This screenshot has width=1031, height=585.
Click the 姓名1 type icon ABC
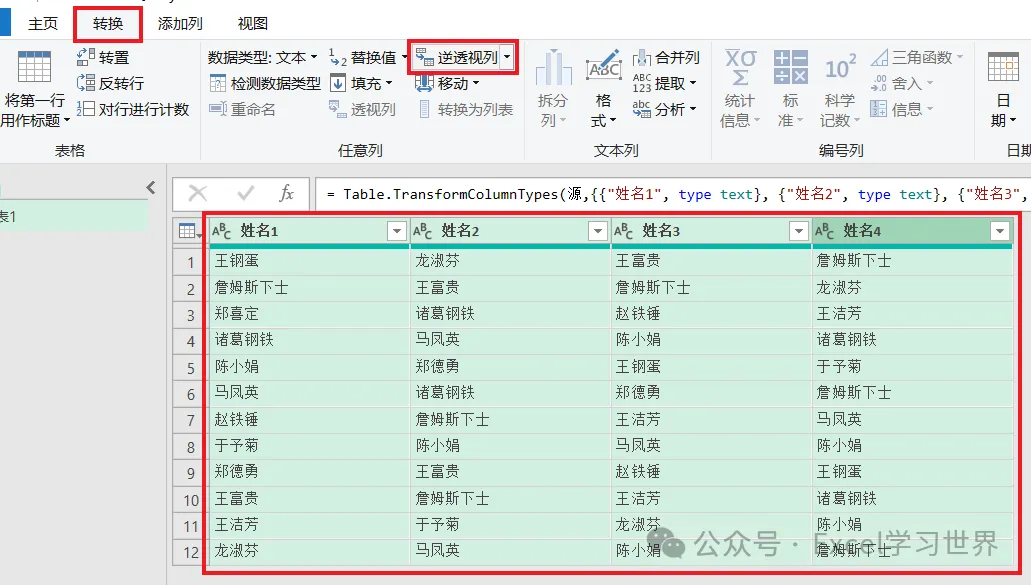(222, 231)
